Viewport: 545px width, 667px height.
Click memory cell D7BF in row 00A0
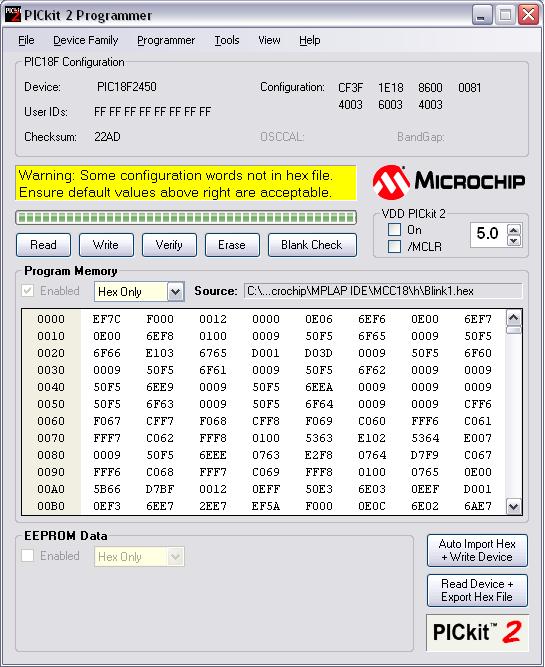click(160, 489)
